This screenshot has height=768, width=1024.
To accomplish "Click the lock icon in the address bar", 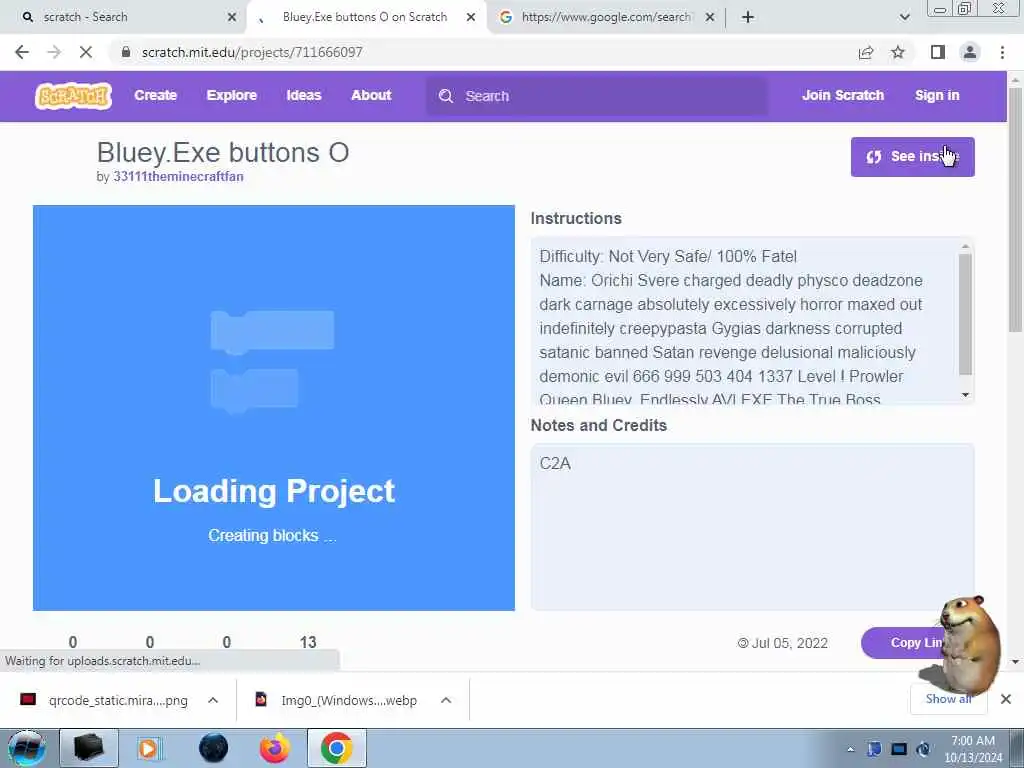I will pyautogui.click(x=126, y=52).
